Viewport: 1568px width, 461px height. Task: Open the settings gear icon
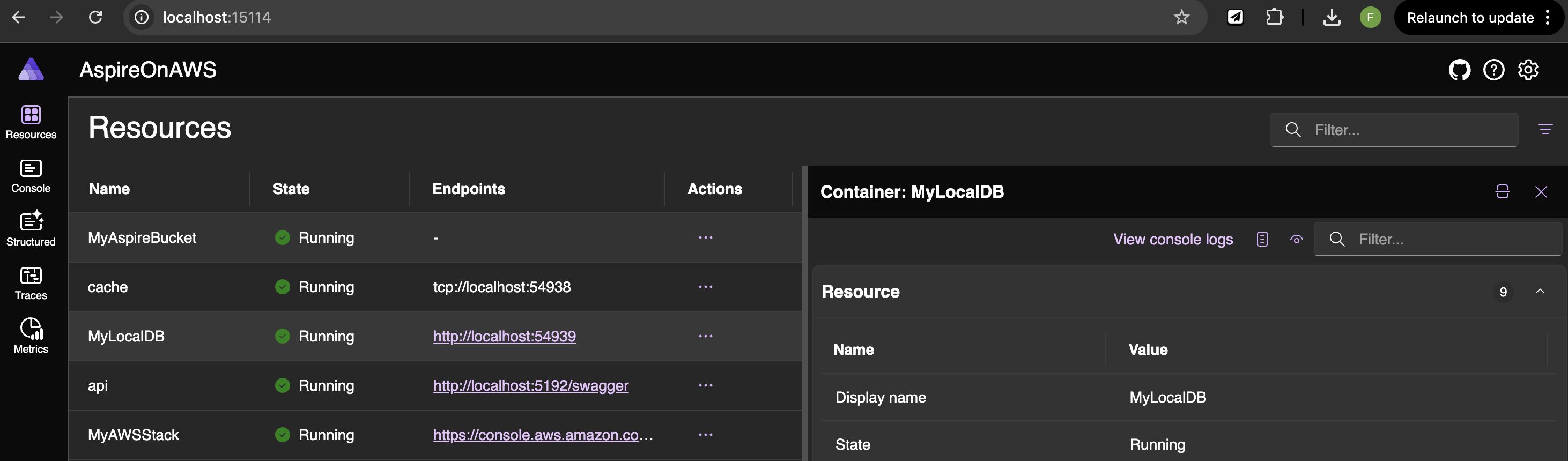1528,70
